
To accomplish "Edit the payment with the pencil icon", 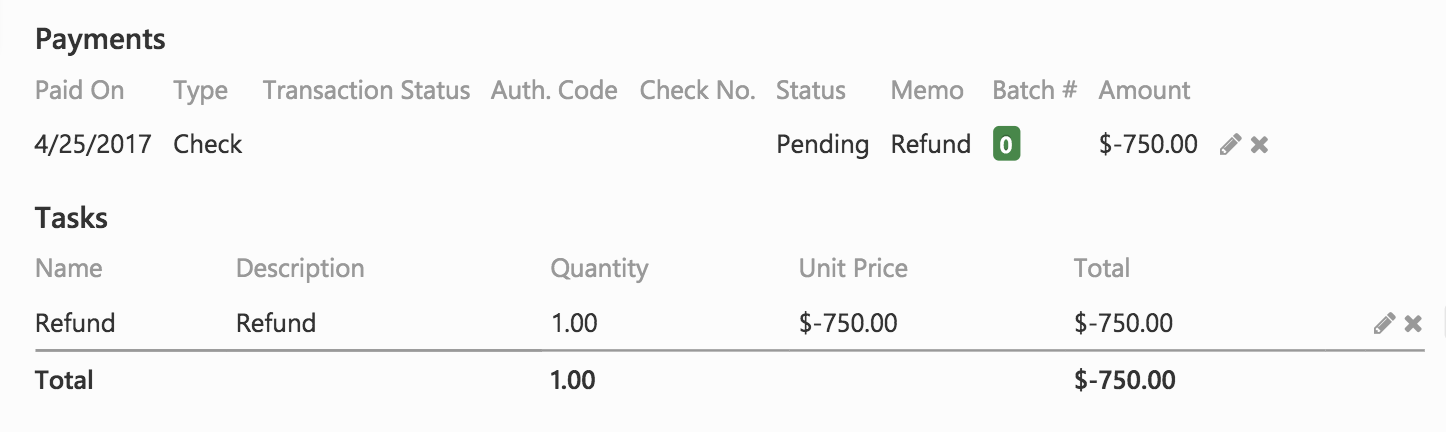I will pos(1231,145).
